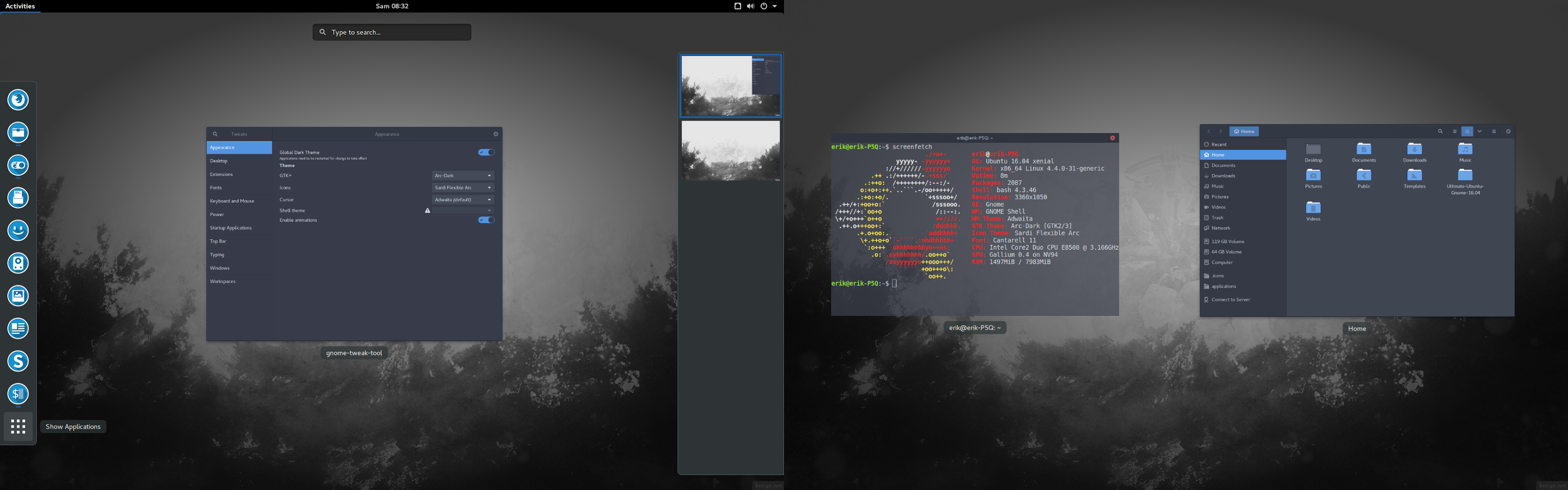The width and height of the screenshot is (1568, 490).
Task: Click the search icon in Files toolbar
Action: (1440, 132)
